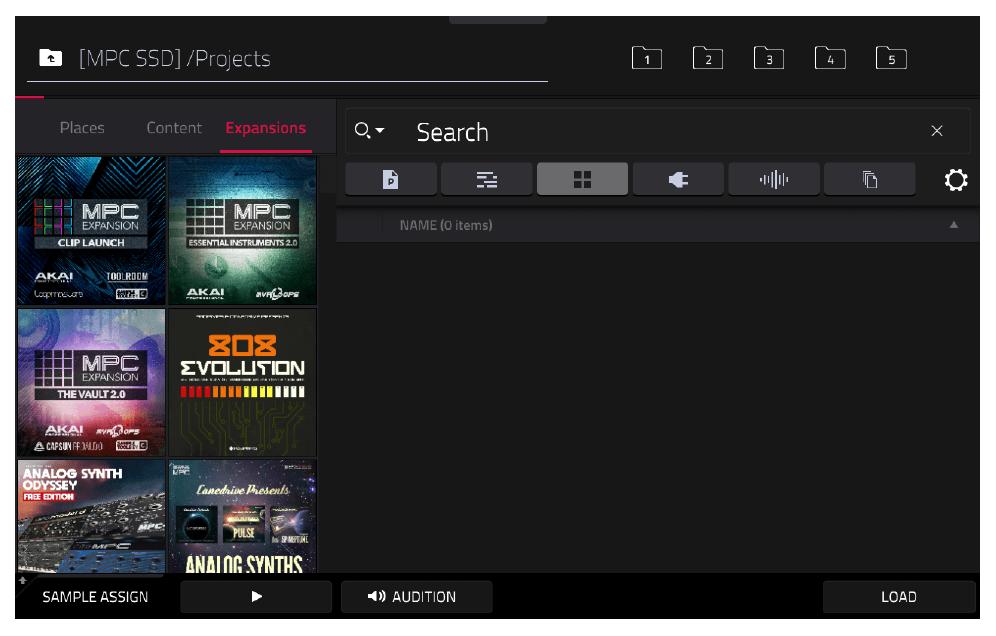The width and height of the screenshot is (996, 636).
Task: Open folder shortcut 3
Action: pos(769,58)
